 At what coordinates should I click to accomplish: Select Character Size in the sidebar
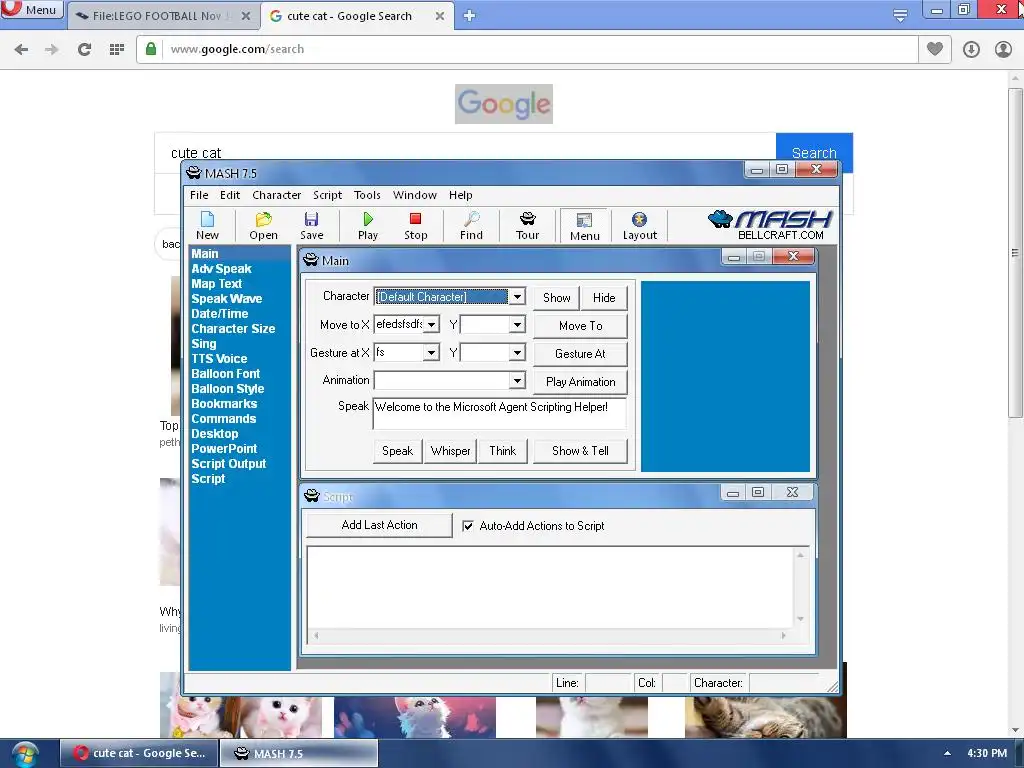[x=233, y=328]
